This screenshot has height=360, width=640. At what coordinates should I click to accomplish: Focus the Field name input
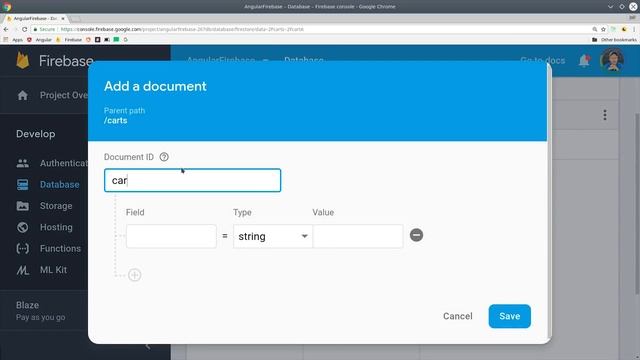point(171,236)
